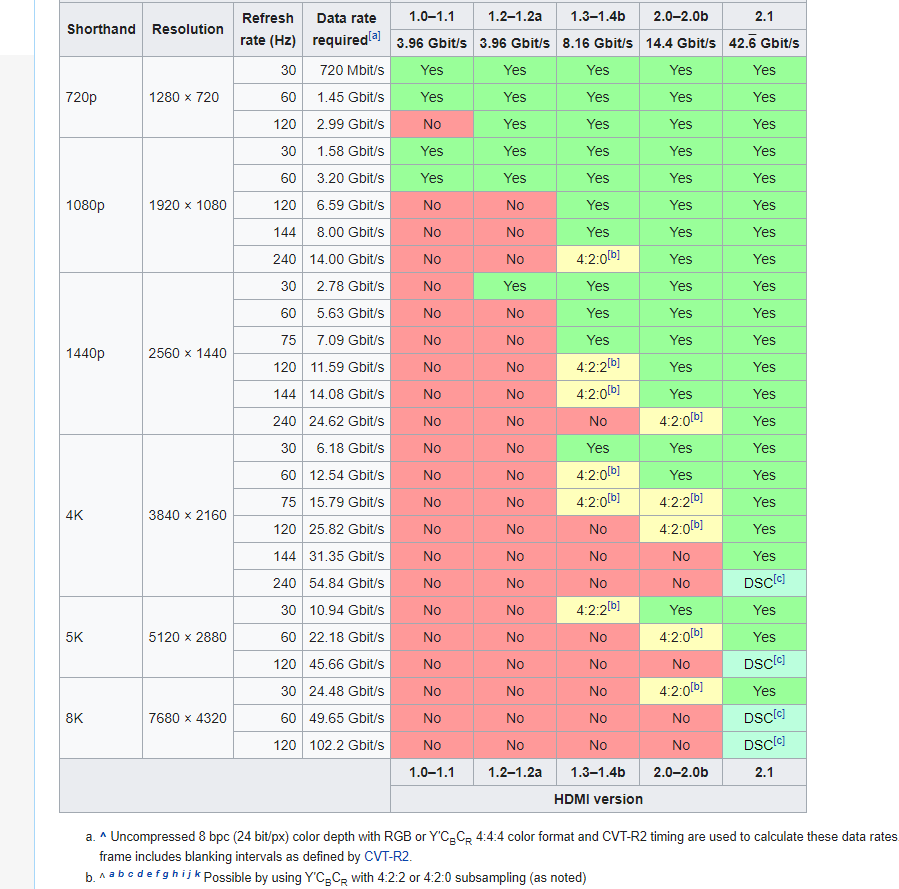Click the 1.3–1.4b cell in table footer
This screenshot has width=899, height=889.
[597, 772]
